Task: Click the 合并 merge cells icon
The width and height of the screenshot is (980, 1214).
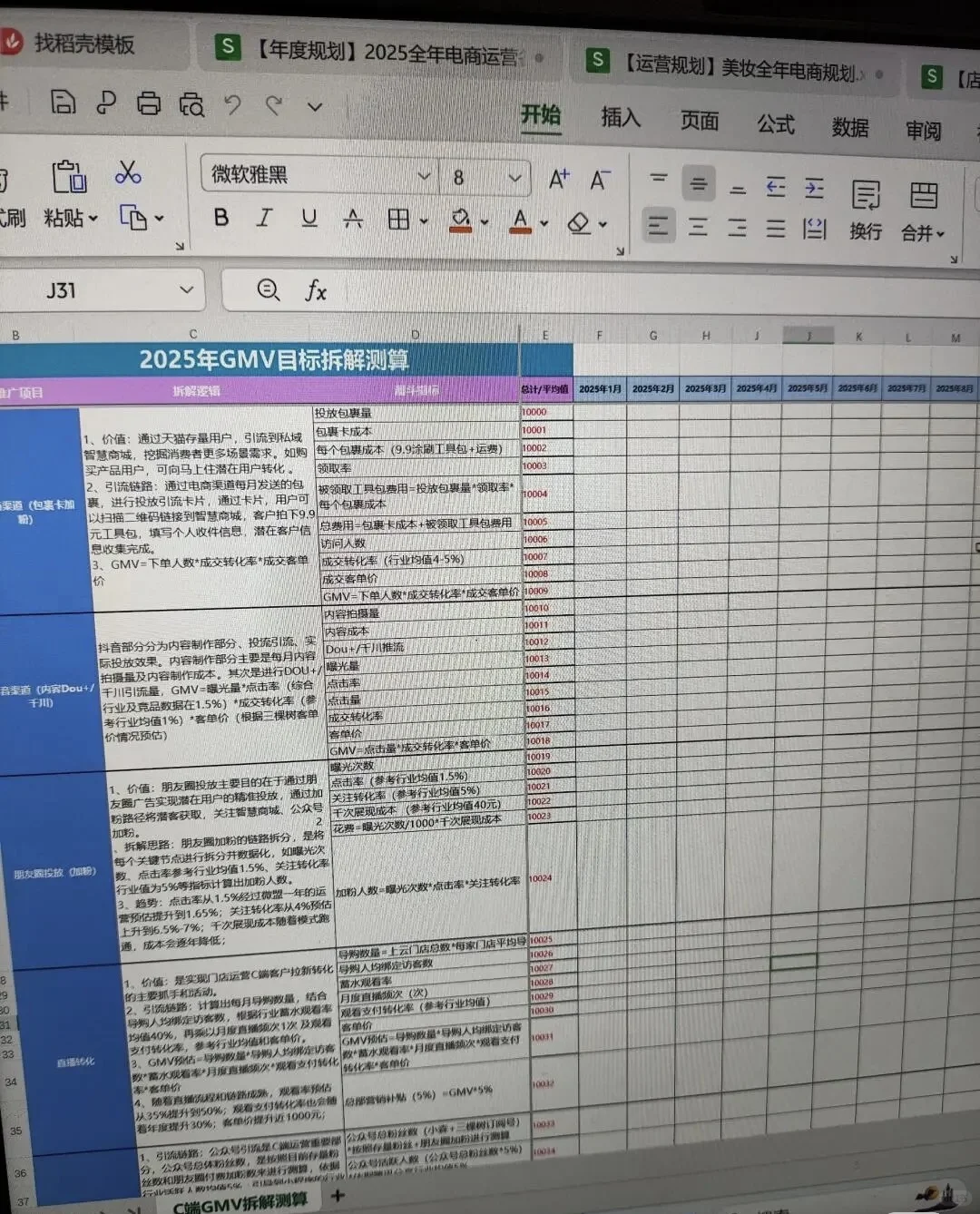Action: pyautogui.click(x=923, y=196)
